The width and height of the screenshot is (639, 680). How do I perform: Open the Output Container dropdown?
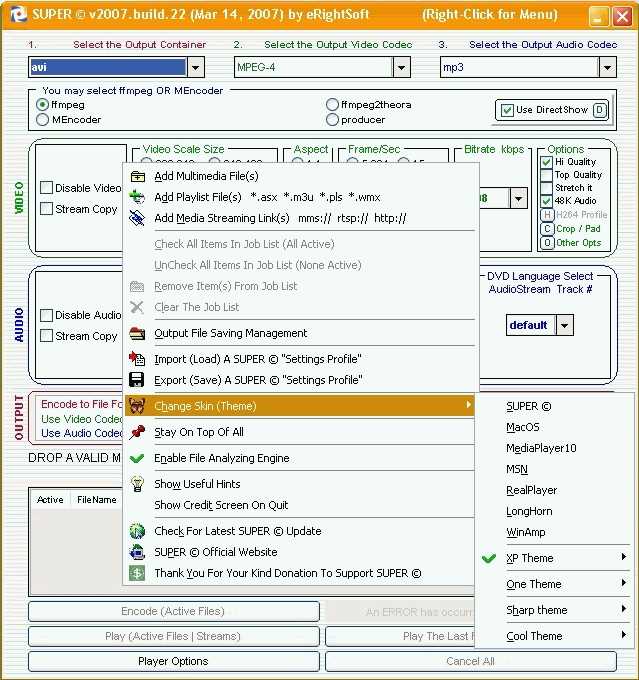[x=196, y=67]
